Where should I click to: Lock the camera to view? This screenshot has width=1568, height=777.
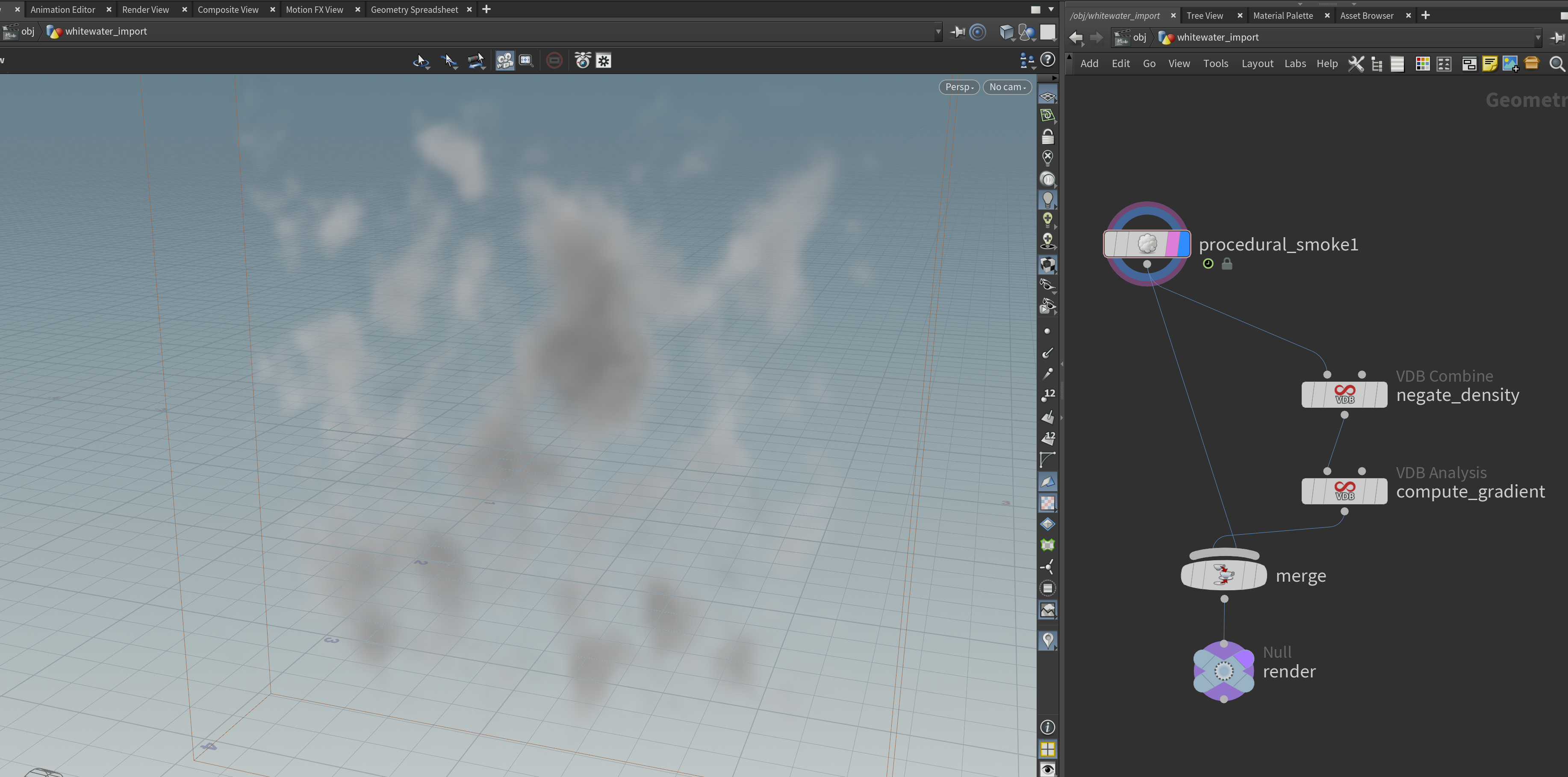(1047, 136)
